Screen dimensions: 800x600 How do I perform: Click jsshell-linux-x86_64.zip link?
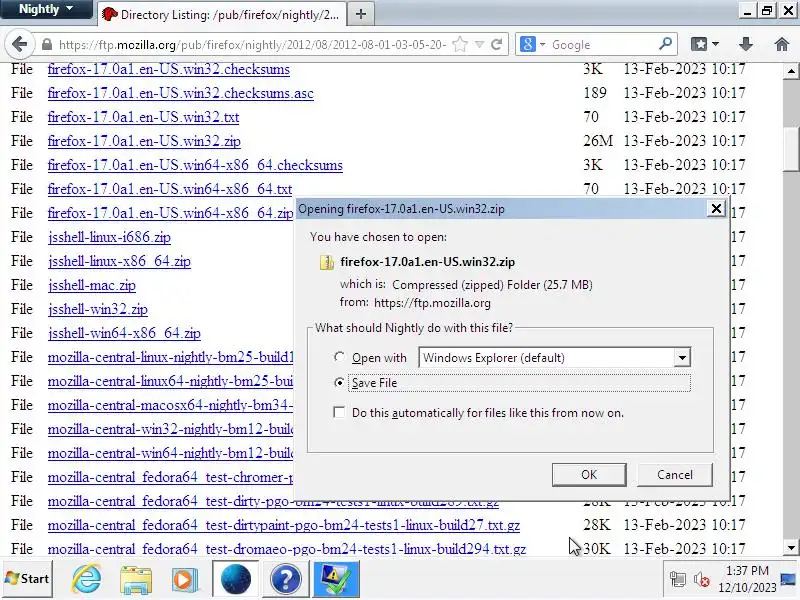119,261
